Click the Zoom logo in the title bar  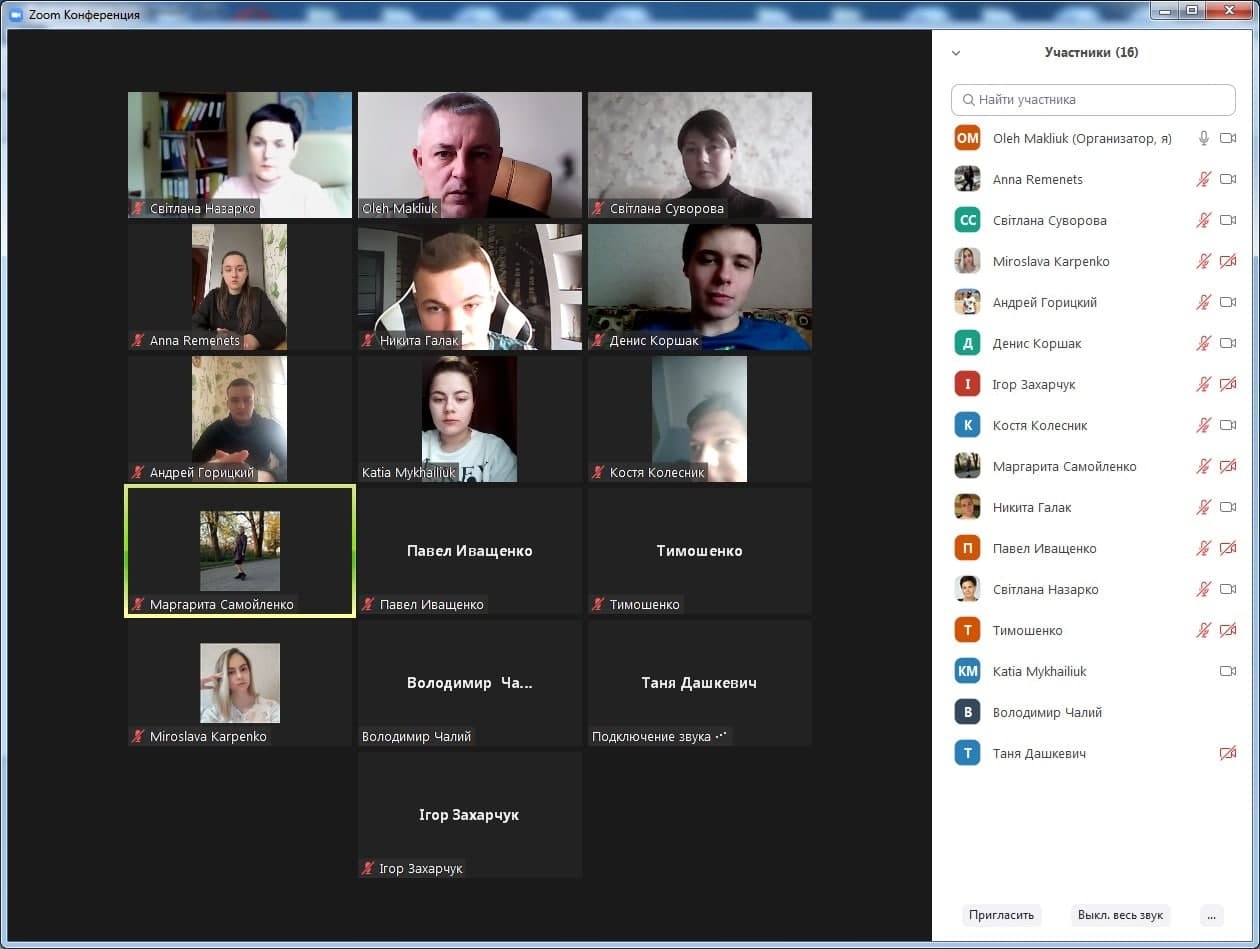(x=15, y=15)
